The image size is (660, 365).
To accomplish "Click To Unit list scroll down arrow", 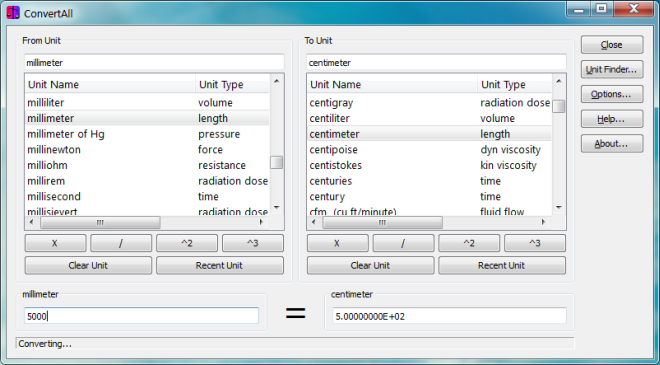I will tap(559, 207).
